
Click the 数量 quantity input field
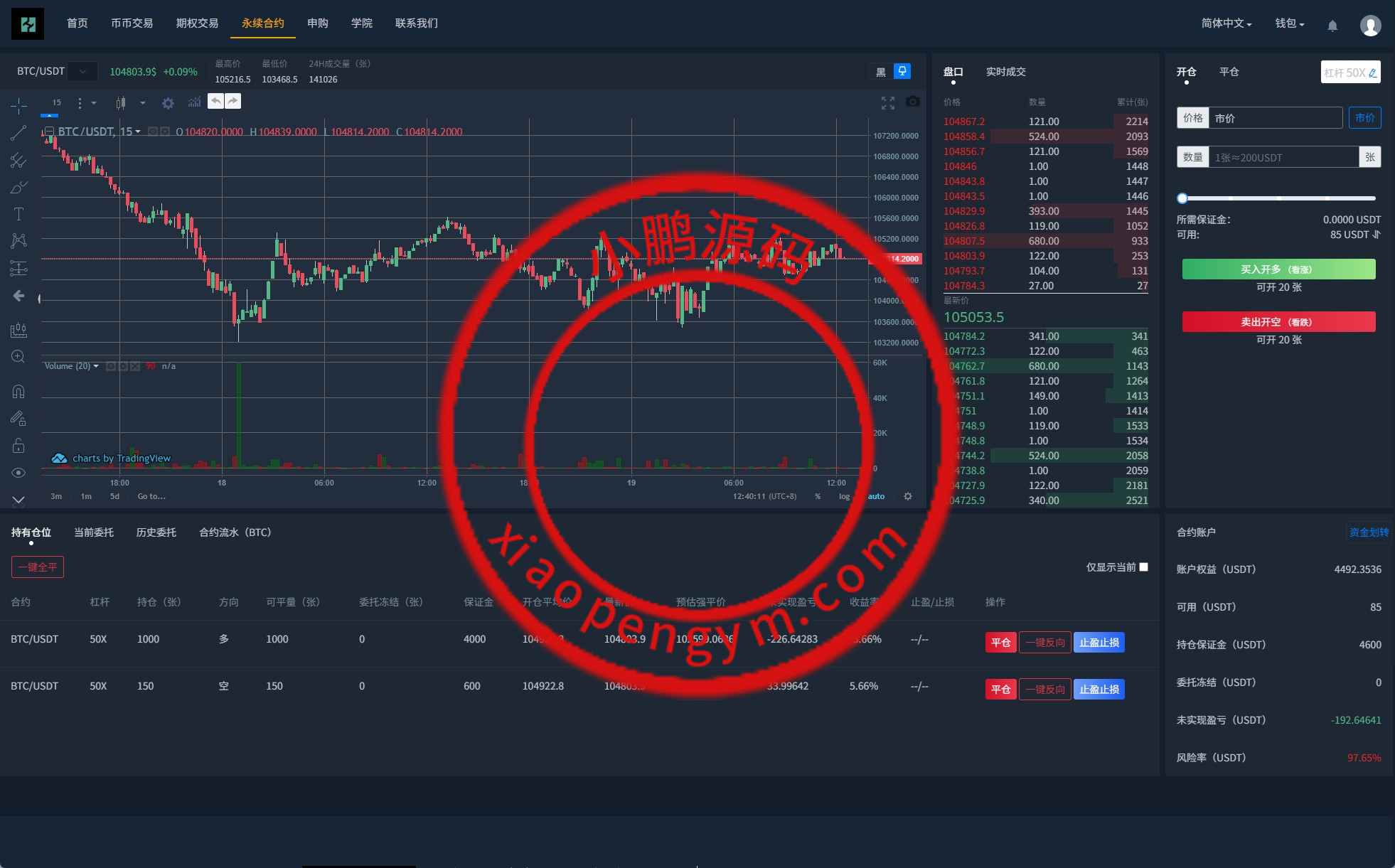coord(1284,157)
